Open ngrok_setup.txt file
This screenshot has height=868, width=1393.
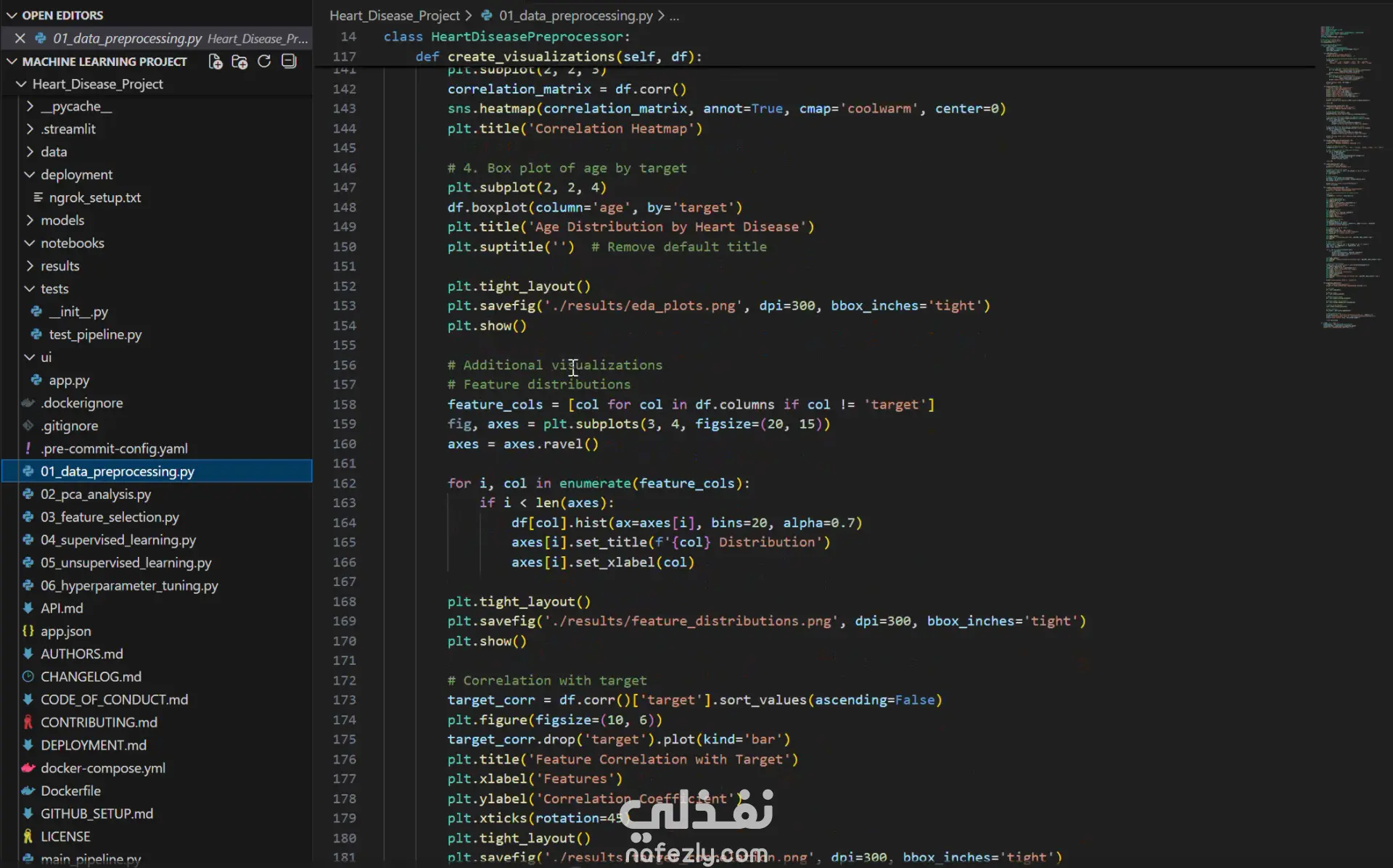94,197
